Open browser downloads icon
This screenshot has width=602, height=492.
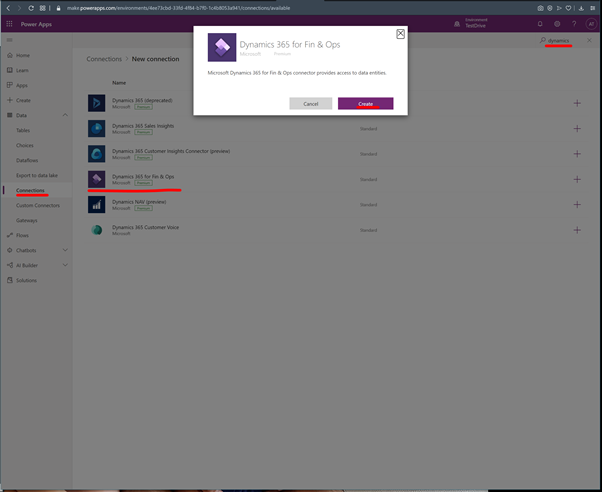[x=581, y=8]
